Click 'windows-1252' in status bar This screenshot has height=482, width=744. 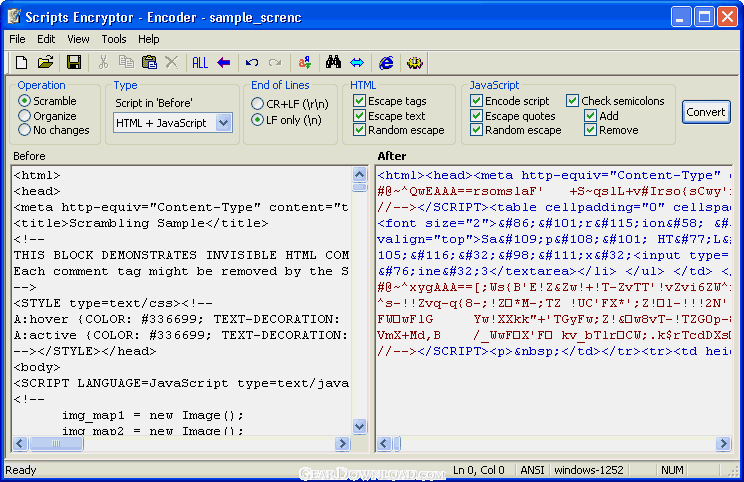coord(589,470)
